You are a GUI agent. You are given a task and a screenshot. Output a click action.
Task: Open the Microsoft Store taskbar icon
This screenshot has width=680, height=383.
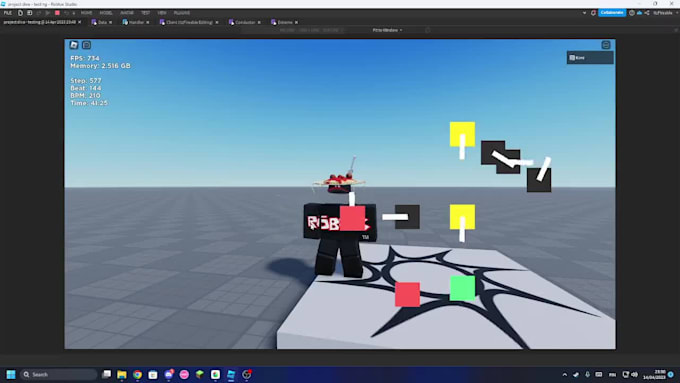153,374
